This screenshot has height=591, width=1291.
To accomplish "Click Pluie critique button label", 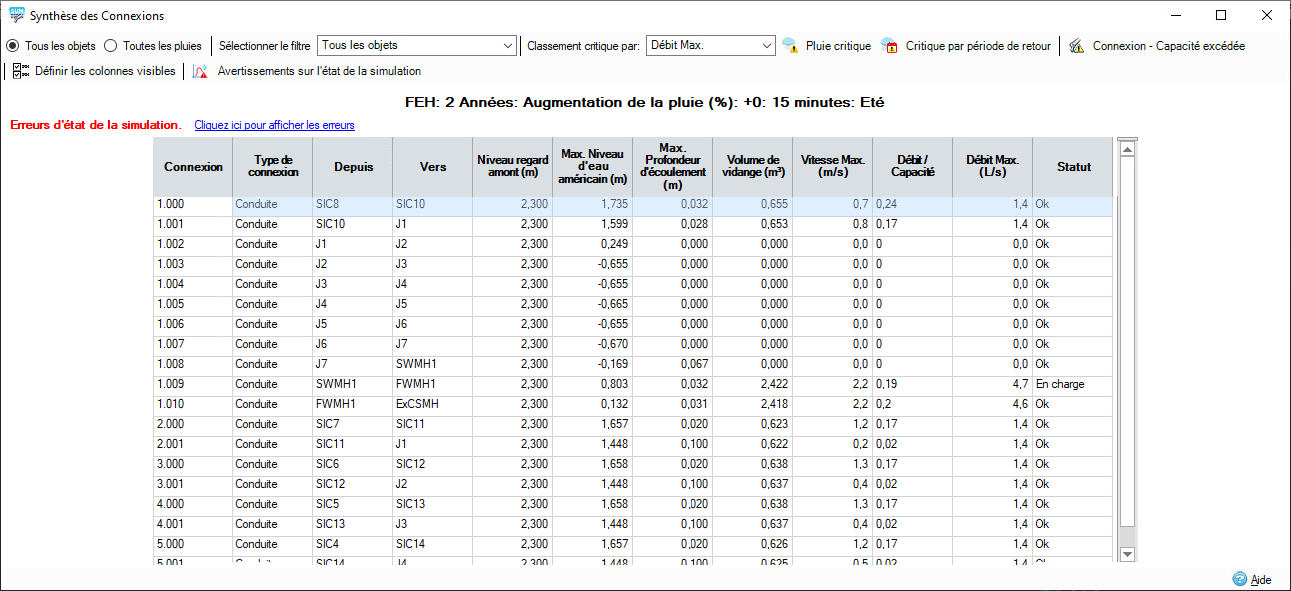I will [838, 46].
